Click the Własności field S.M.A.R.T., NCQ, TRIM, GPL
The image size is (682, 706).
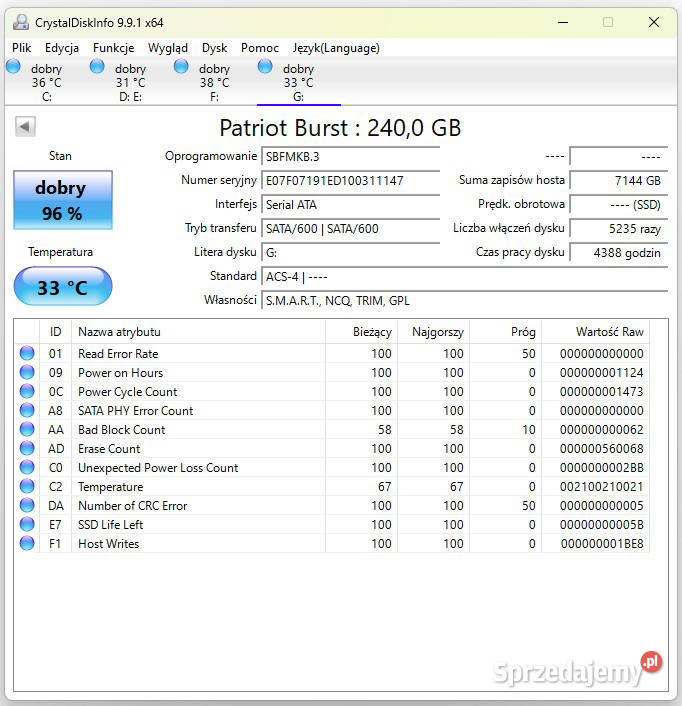pos(464,300)
